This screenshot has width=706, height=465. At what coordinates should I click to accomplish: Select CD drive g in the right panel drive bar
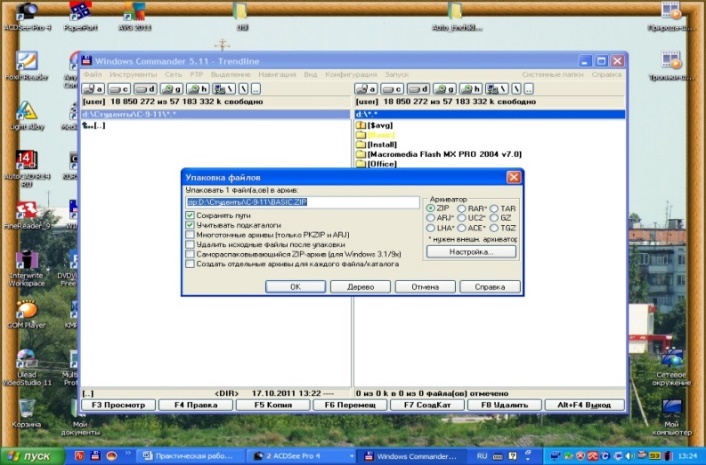(444, 89)
